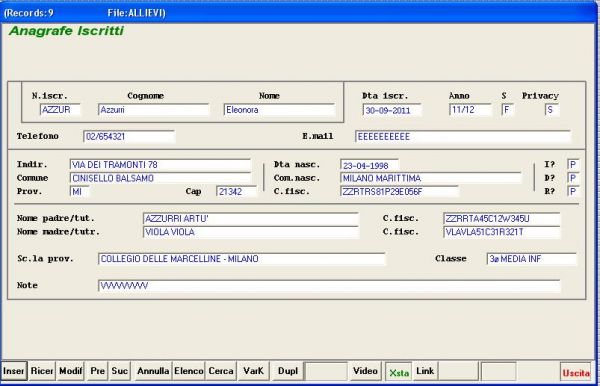Click the Dta iscr. field 30-09-2011
600x386 pixels.
pyautogui.click(x=392, y=110)
